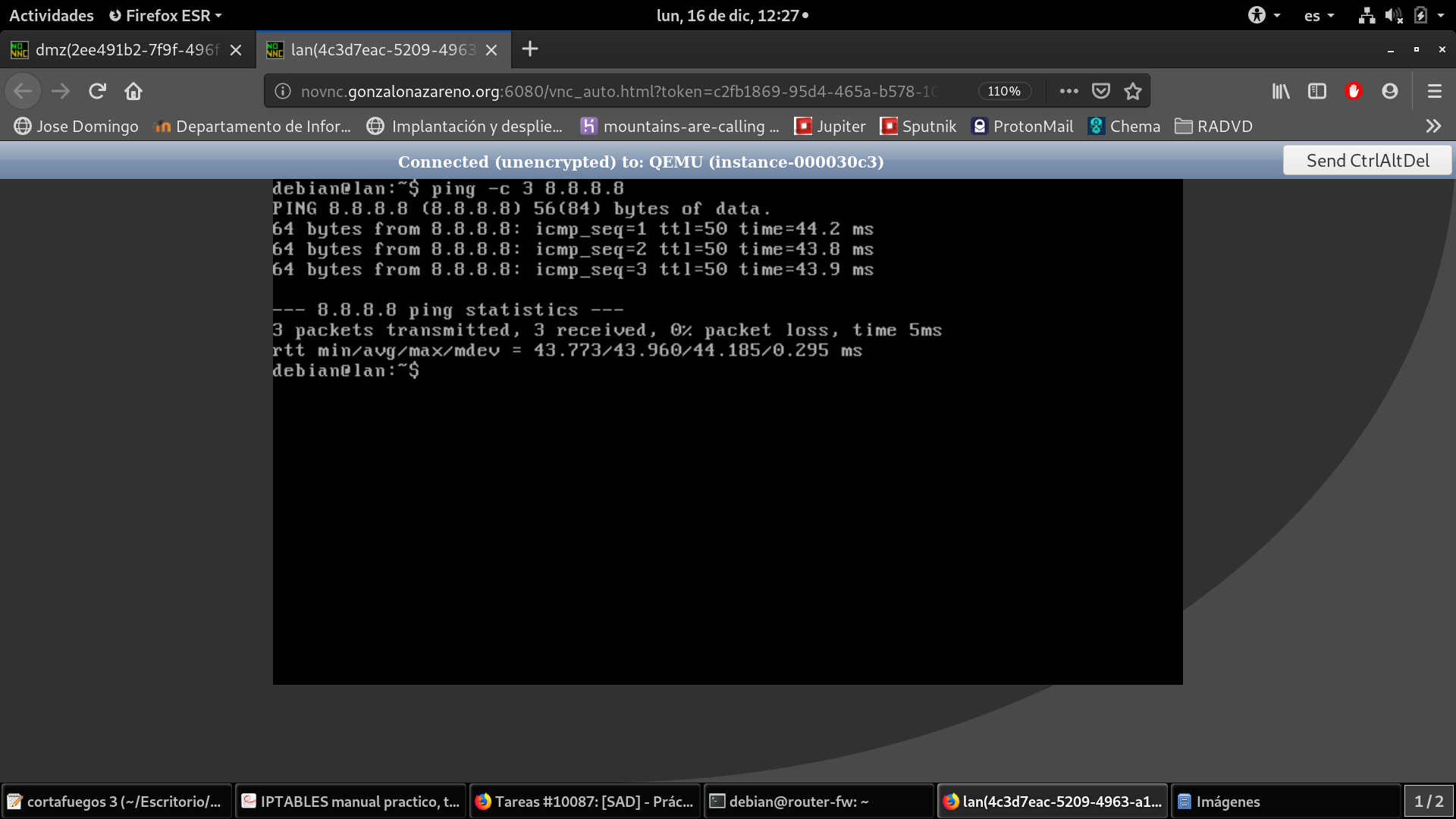
Task: Reset the 110% zoom level indicator
Action: click(x=1004, y=91)
